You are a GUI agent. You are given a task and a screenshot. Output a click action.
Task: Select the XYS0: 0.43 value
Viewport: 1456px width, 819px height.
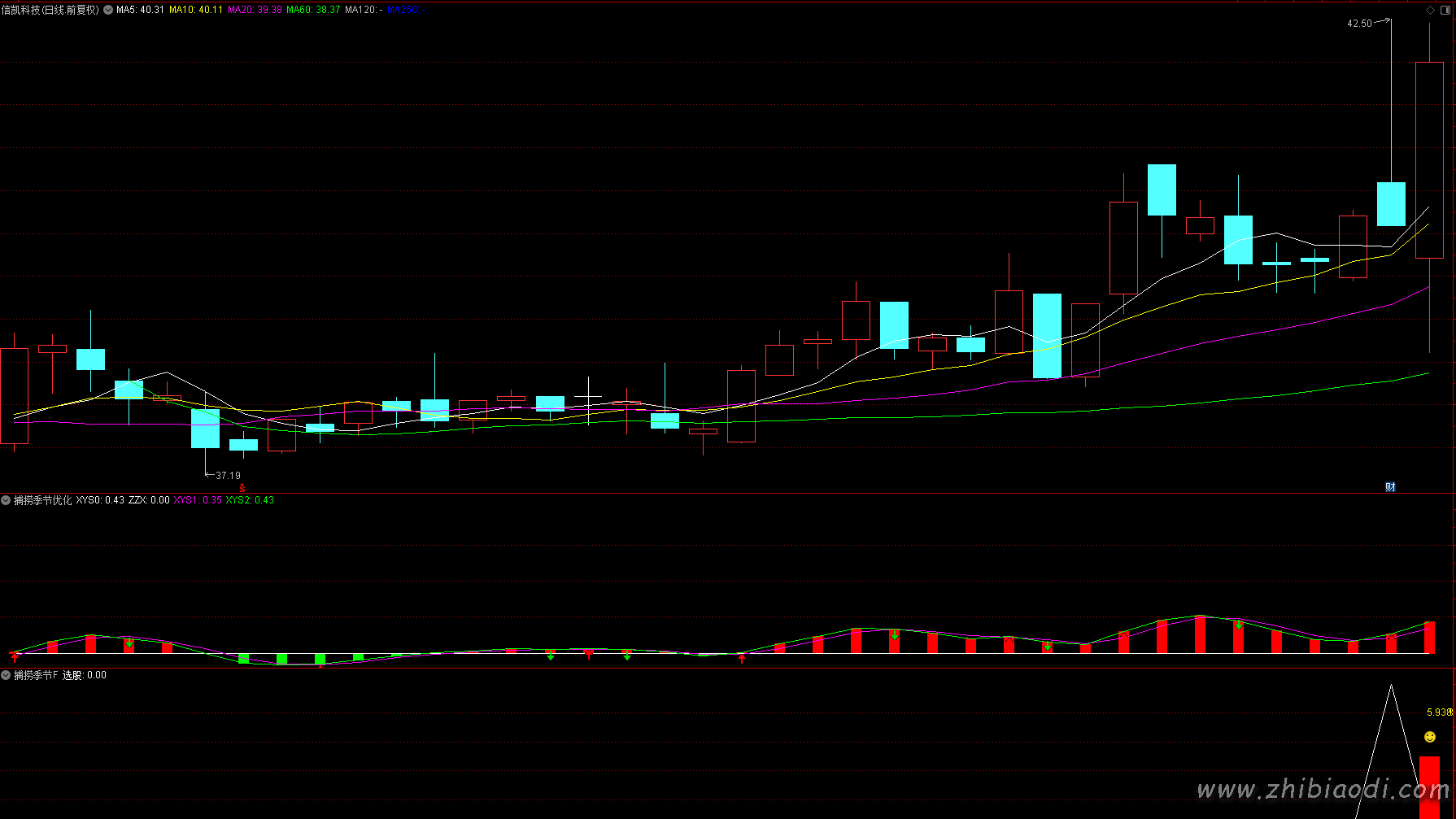click(x=100, y=500)
